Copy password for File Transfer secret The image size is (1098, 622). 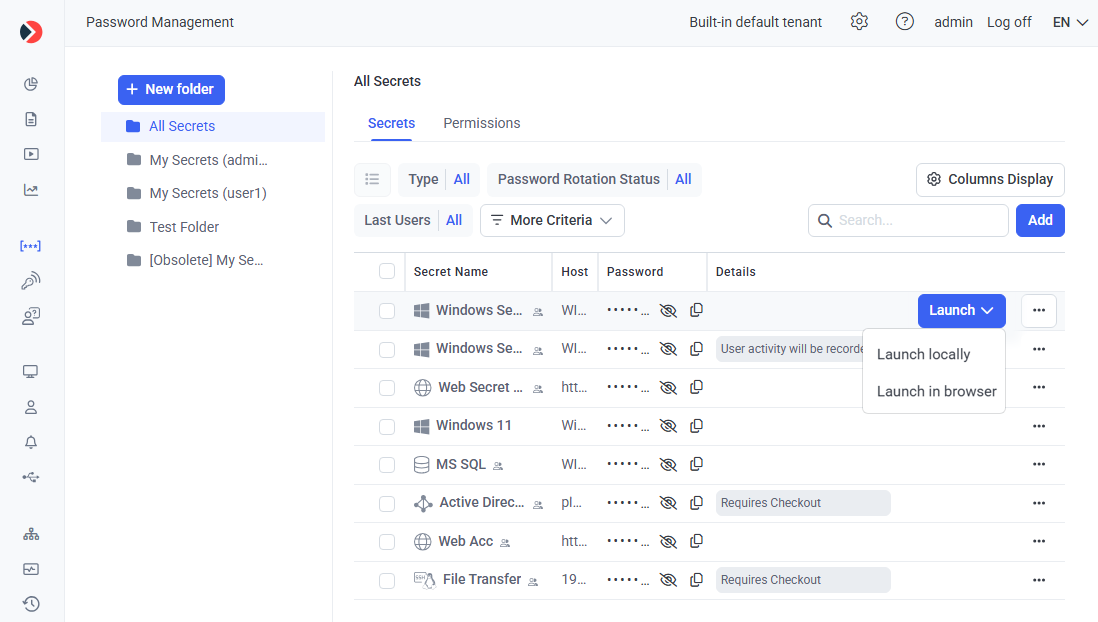(x=696, y=580)
